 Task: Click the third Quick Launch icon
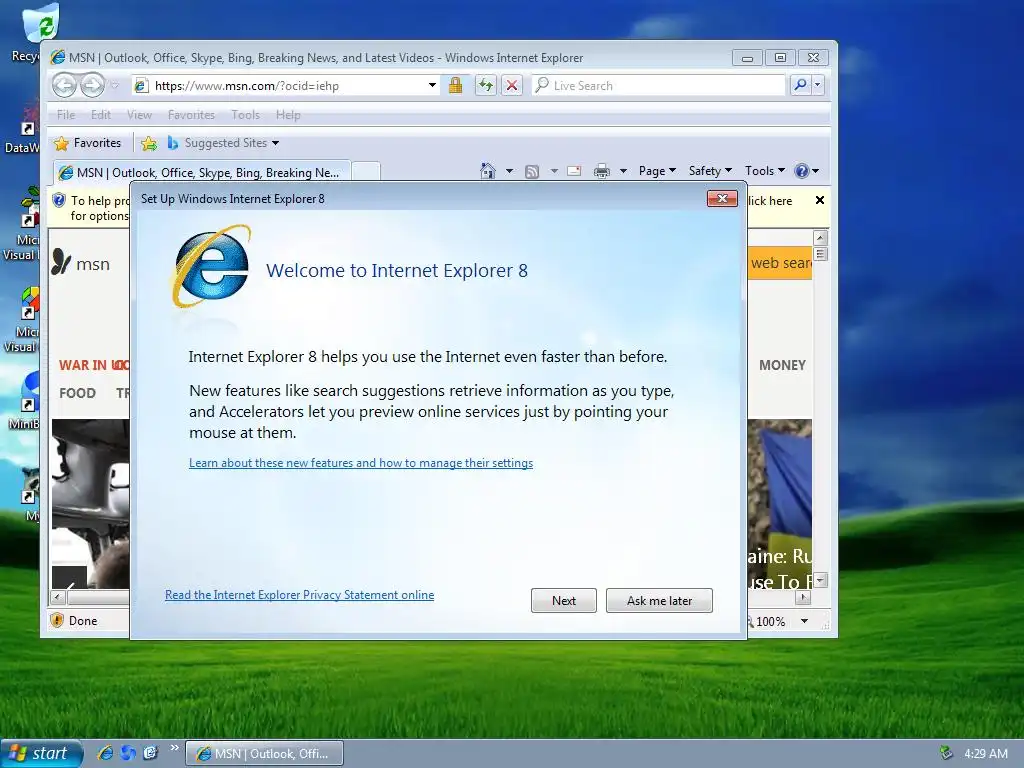click(150, 753)
